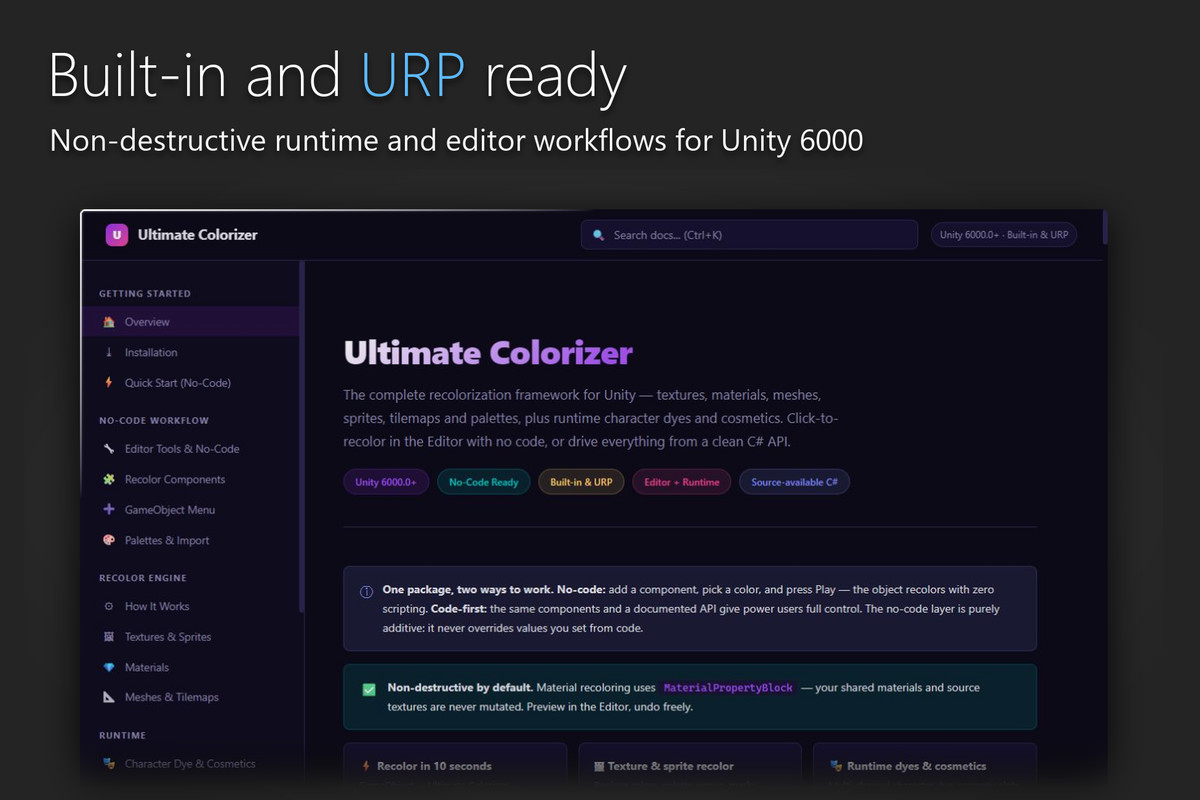
Task: Open the Materials docs page
Action: pos(190,667)
